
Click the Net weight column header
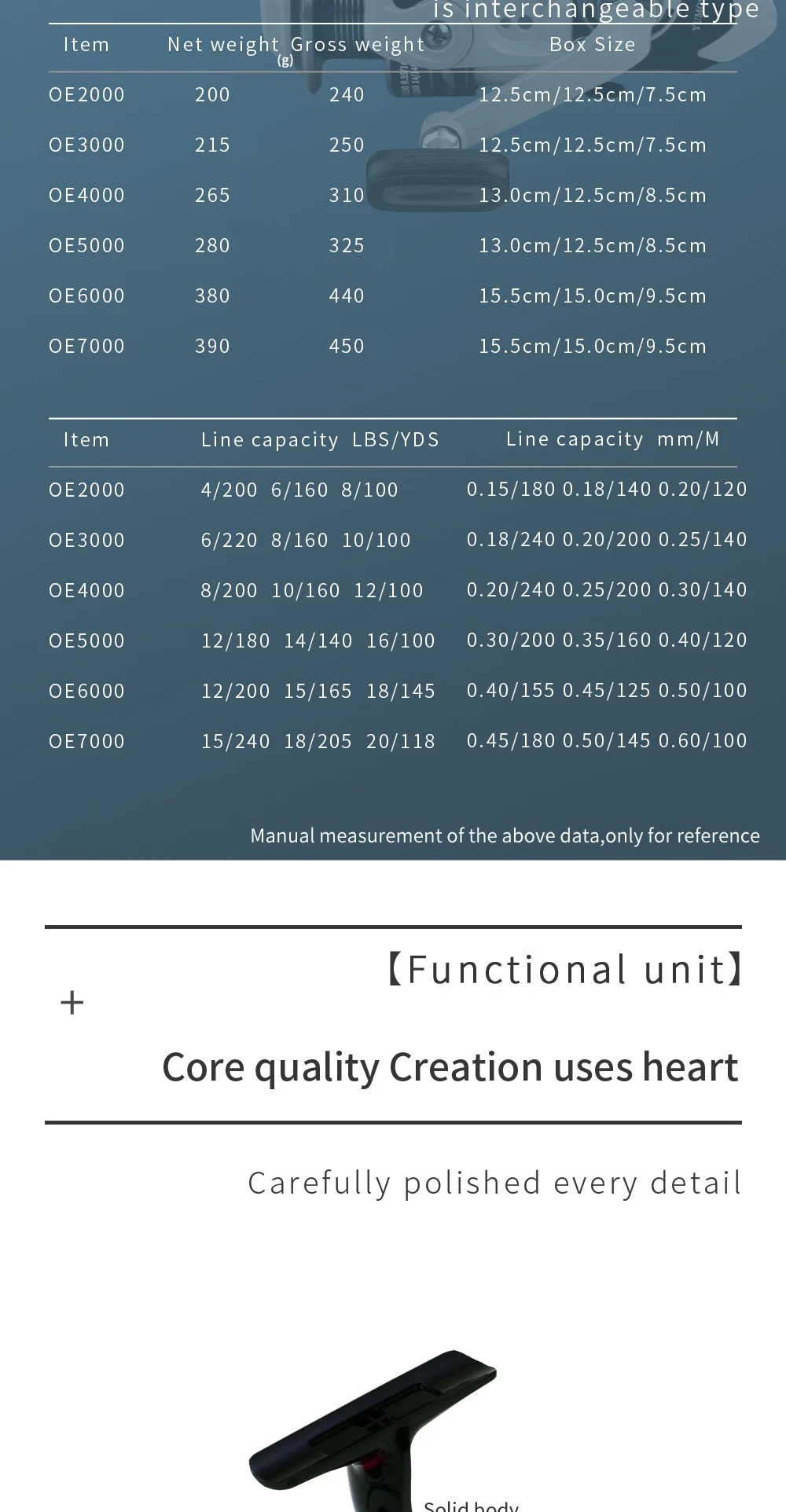coord(223,45)
